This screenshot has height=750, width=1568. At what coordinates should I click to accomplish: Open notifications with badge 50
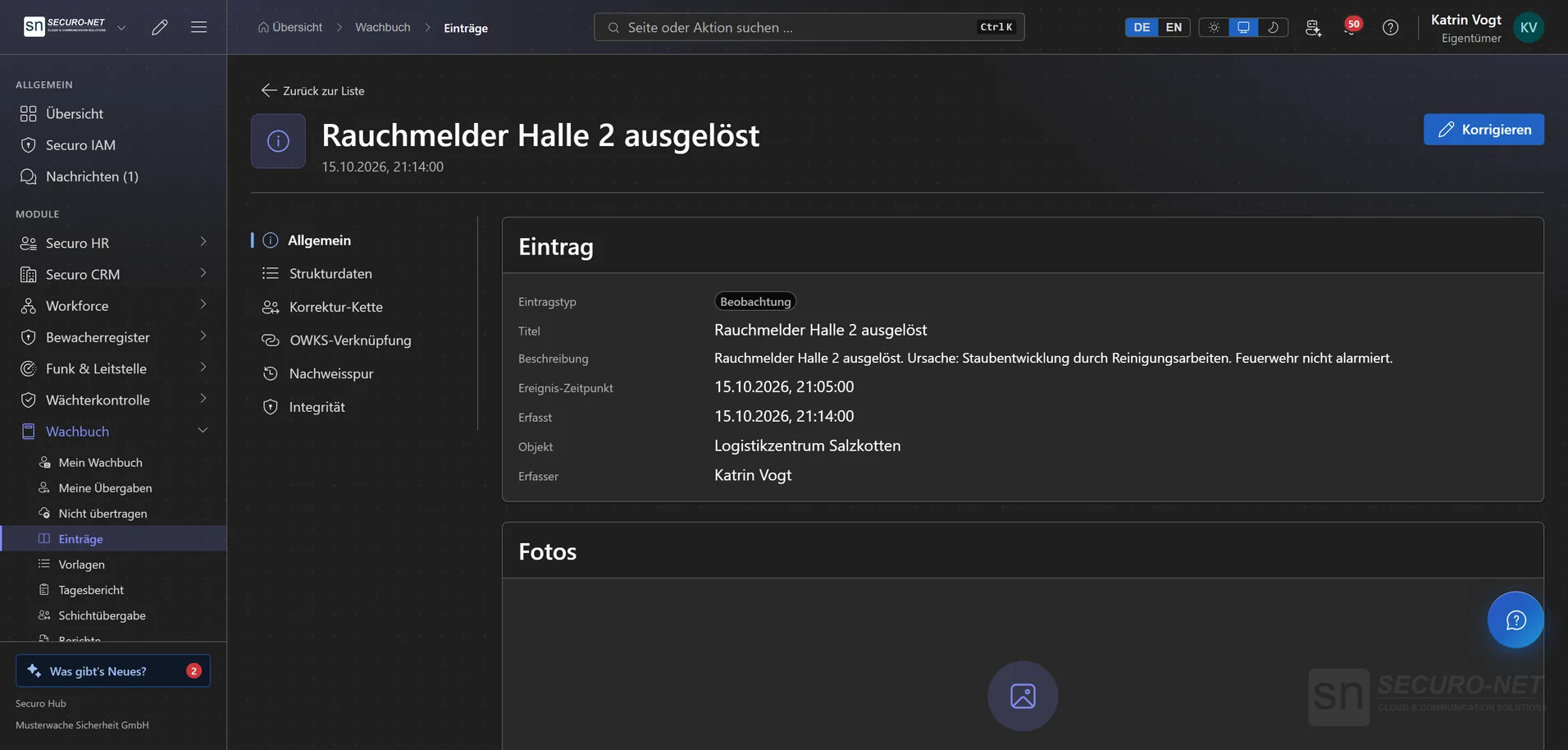[x=1351, y=26]
